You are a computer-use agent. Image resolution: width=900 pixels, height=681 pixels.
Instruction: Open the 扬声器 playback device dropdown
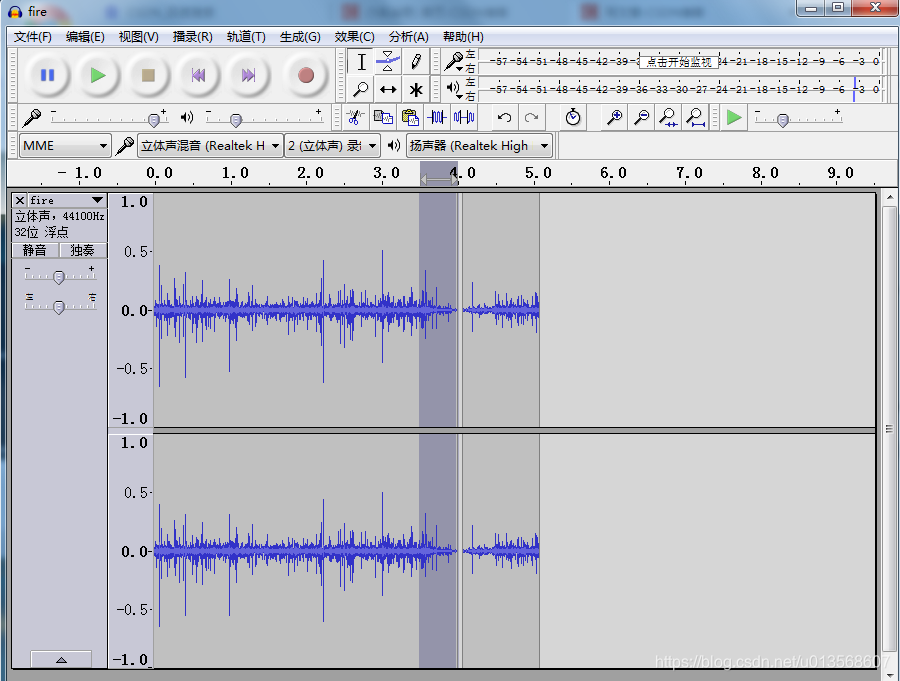point(479,146)
